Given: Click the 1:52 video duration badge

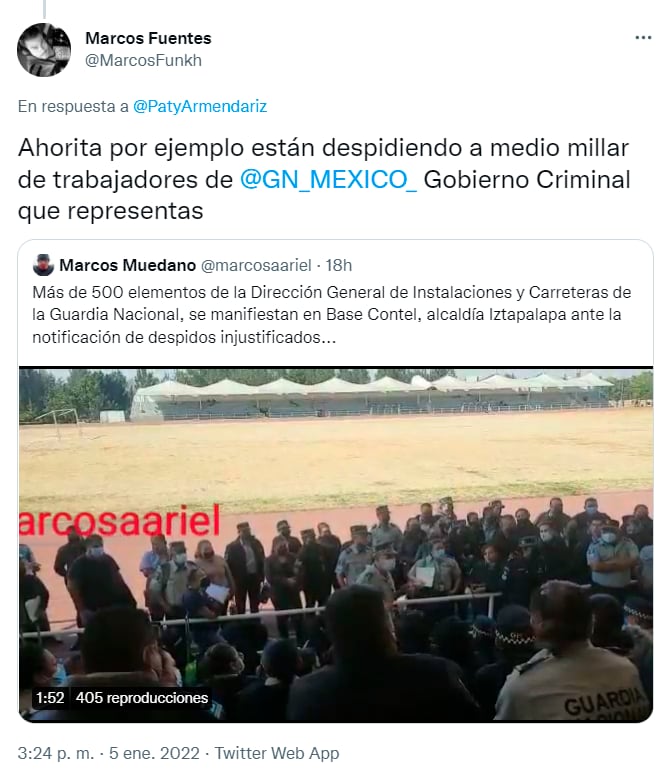Looking at the screenshot, I should point(50,698).
